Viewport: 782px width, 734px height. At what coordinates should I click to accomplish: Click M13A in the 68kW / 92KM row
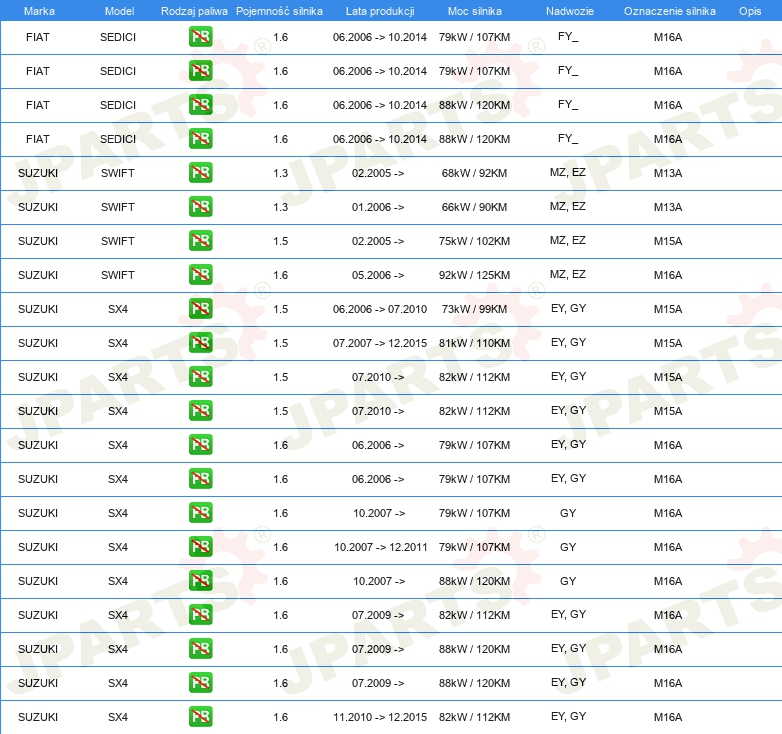point(668,173)
